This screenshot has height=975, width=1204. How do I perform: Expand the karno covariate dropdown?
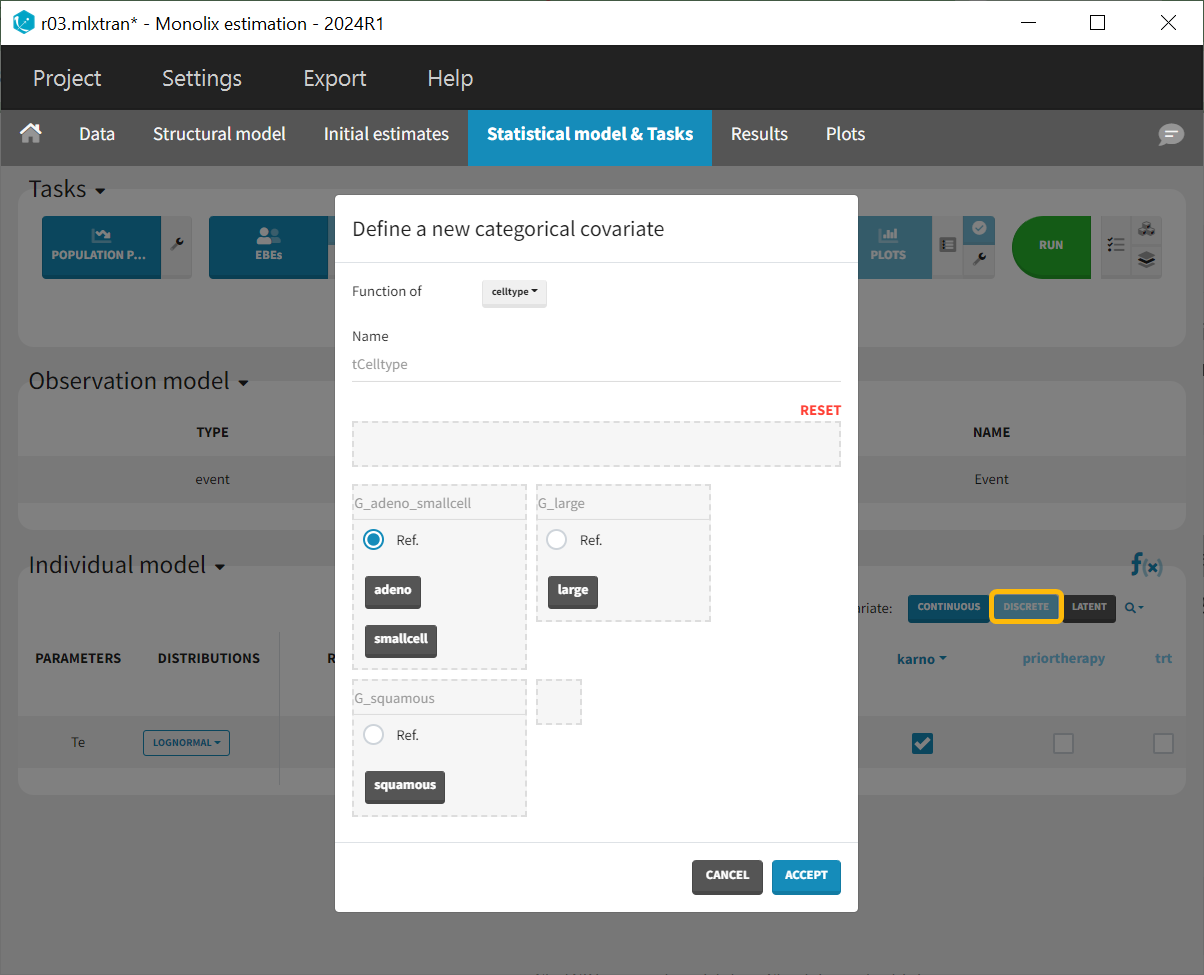[x=921, y=659]
